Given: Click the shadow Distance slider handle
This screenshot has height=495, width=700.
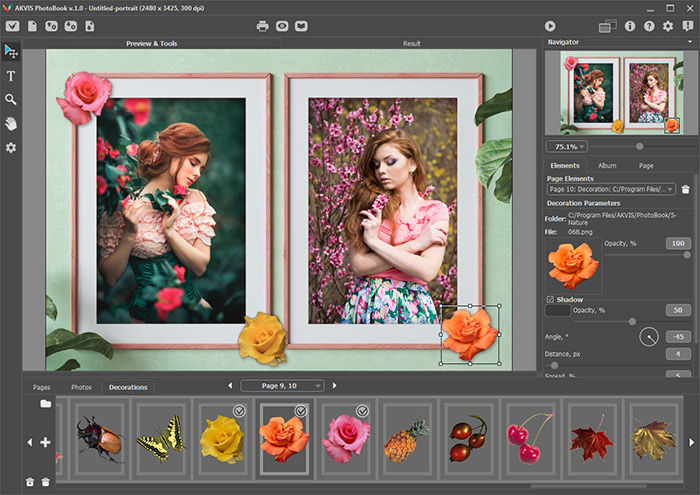Looking at the screenshot, I should (x=554, y=365).
